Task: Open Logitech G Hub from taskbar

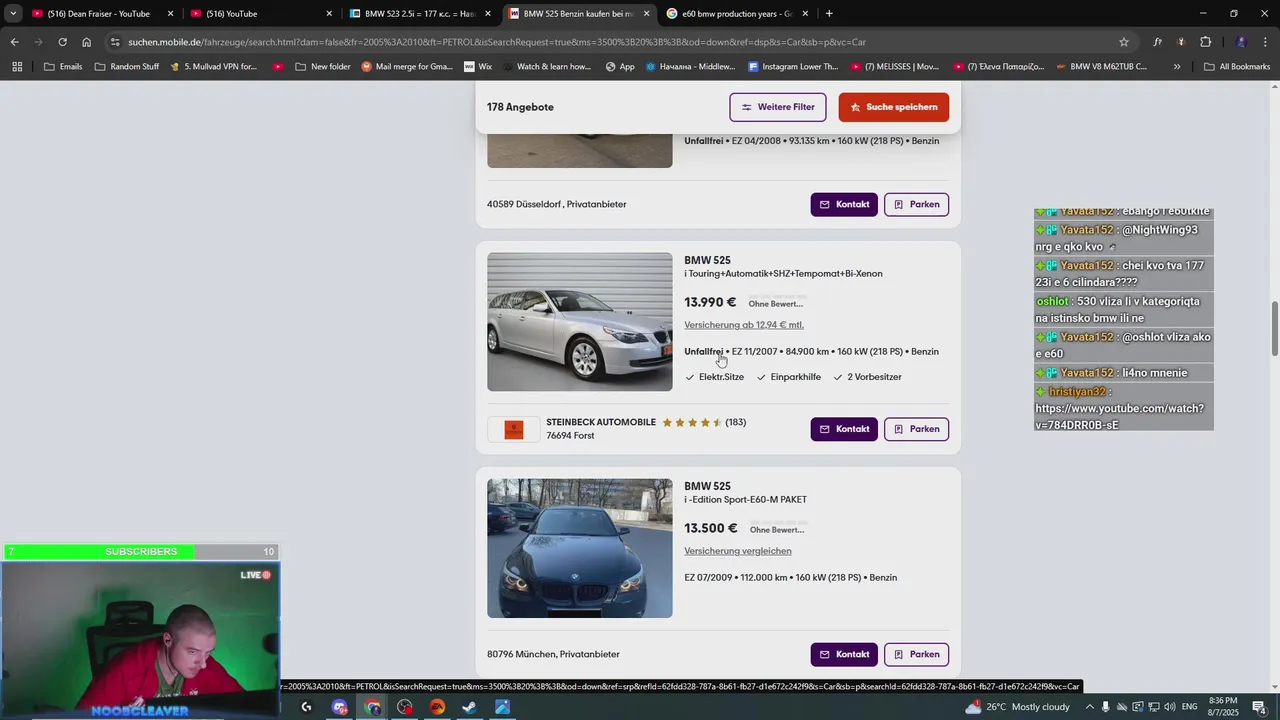Action: [x=306, y=707]
